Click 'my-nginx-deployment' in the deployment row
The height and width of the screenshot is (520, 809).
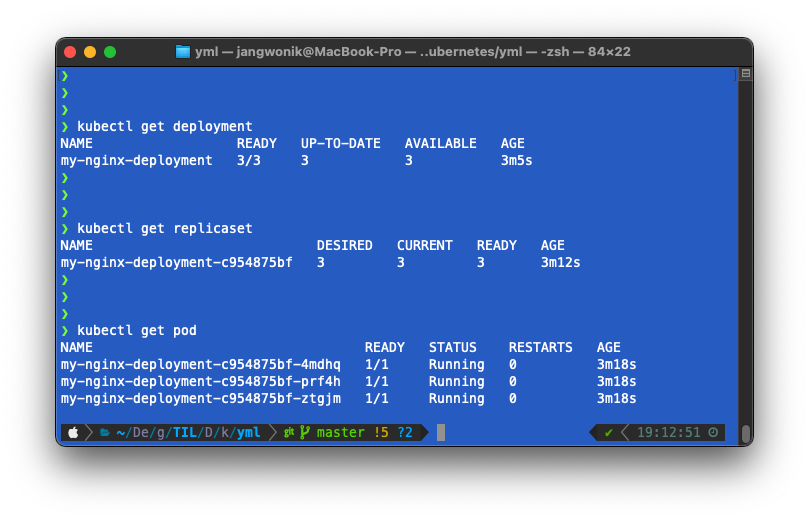click(x=136, y=160)
